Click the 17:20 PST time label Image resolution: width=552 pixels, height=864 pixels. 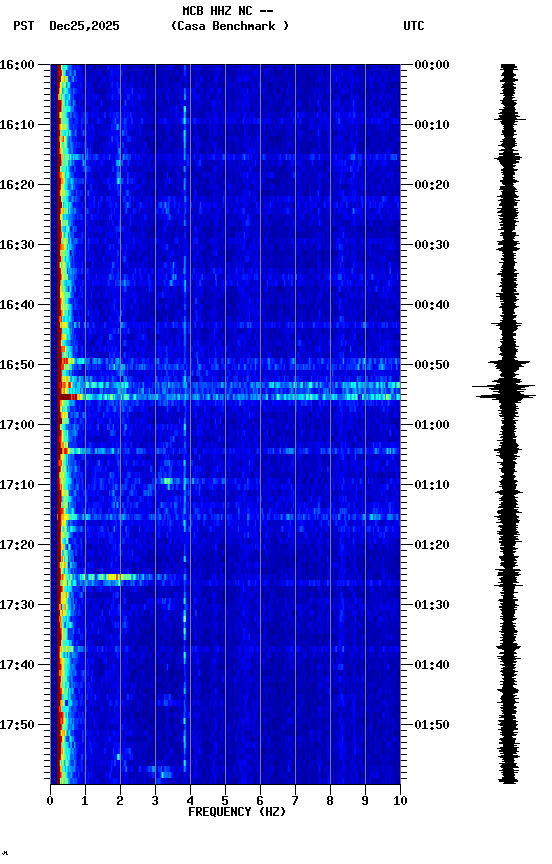coord(17,546)
